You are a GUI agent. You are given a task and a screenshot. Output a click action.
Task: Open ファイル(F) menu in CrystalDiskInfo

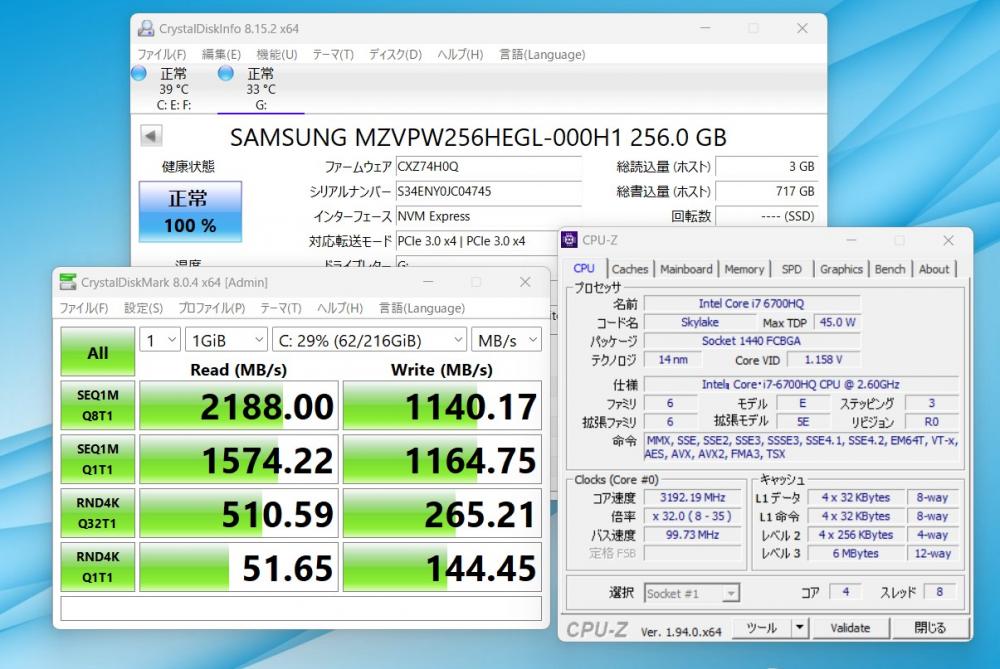pyautogui.click(x=162, y=54)
